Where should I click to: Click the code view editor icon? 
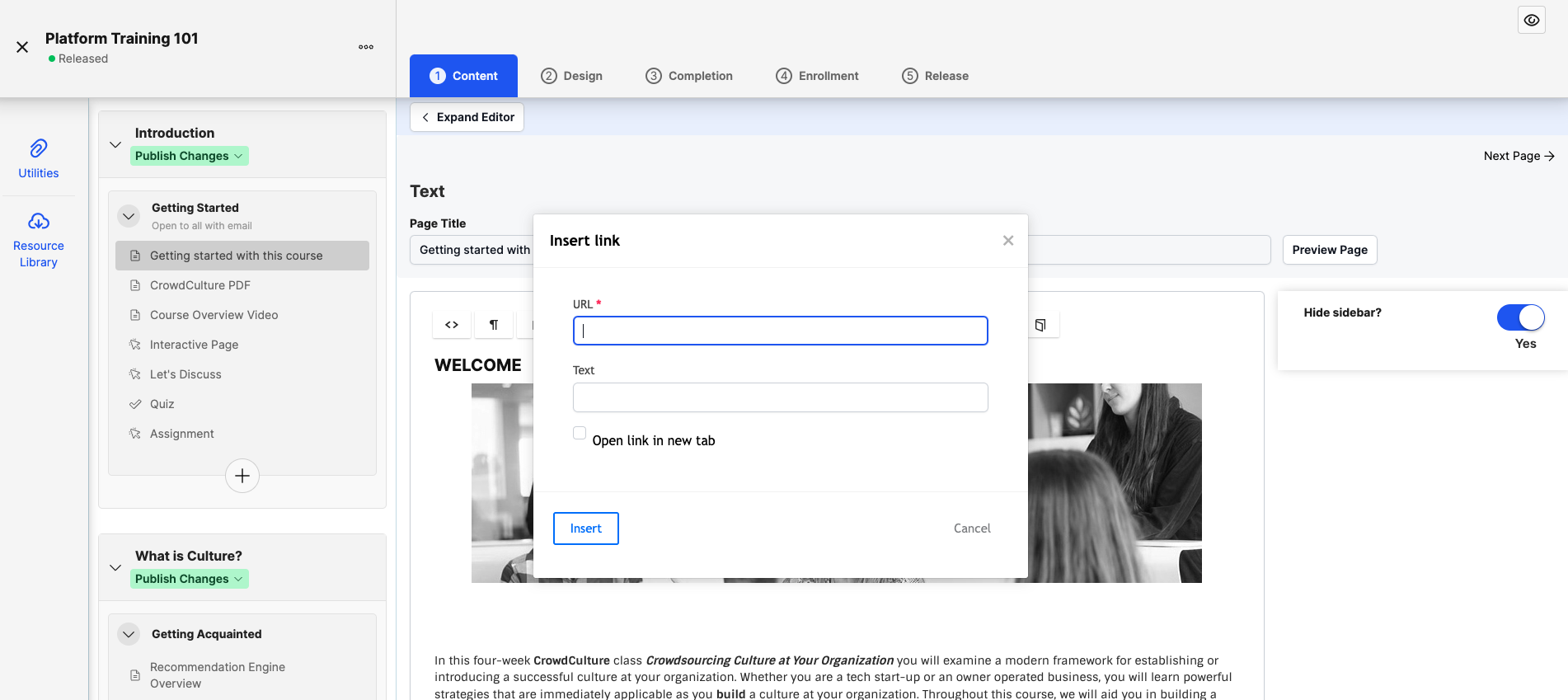[x=452, y=325]
